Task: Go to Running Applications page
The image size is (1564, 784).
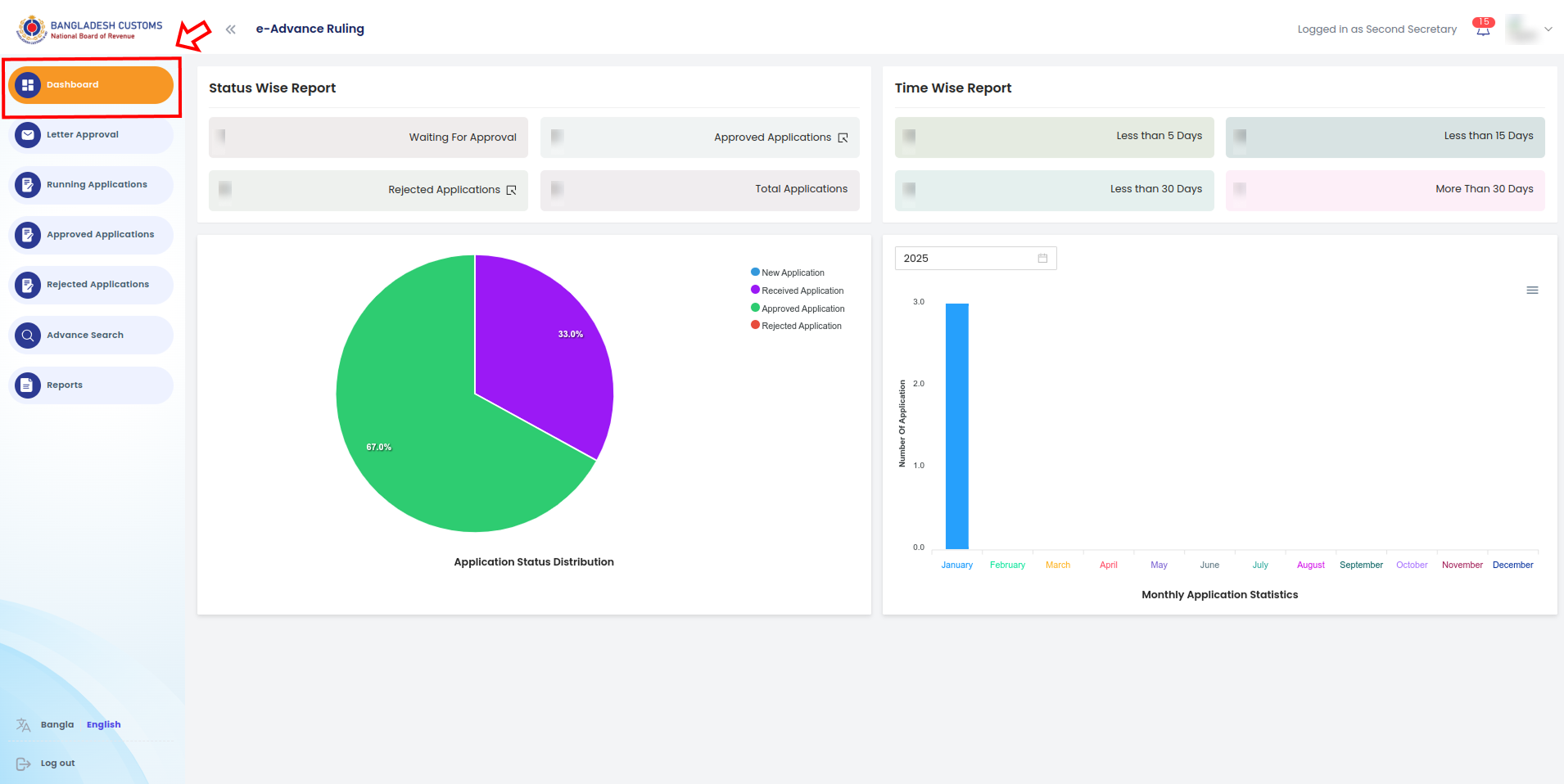Action: pos(91,185)
